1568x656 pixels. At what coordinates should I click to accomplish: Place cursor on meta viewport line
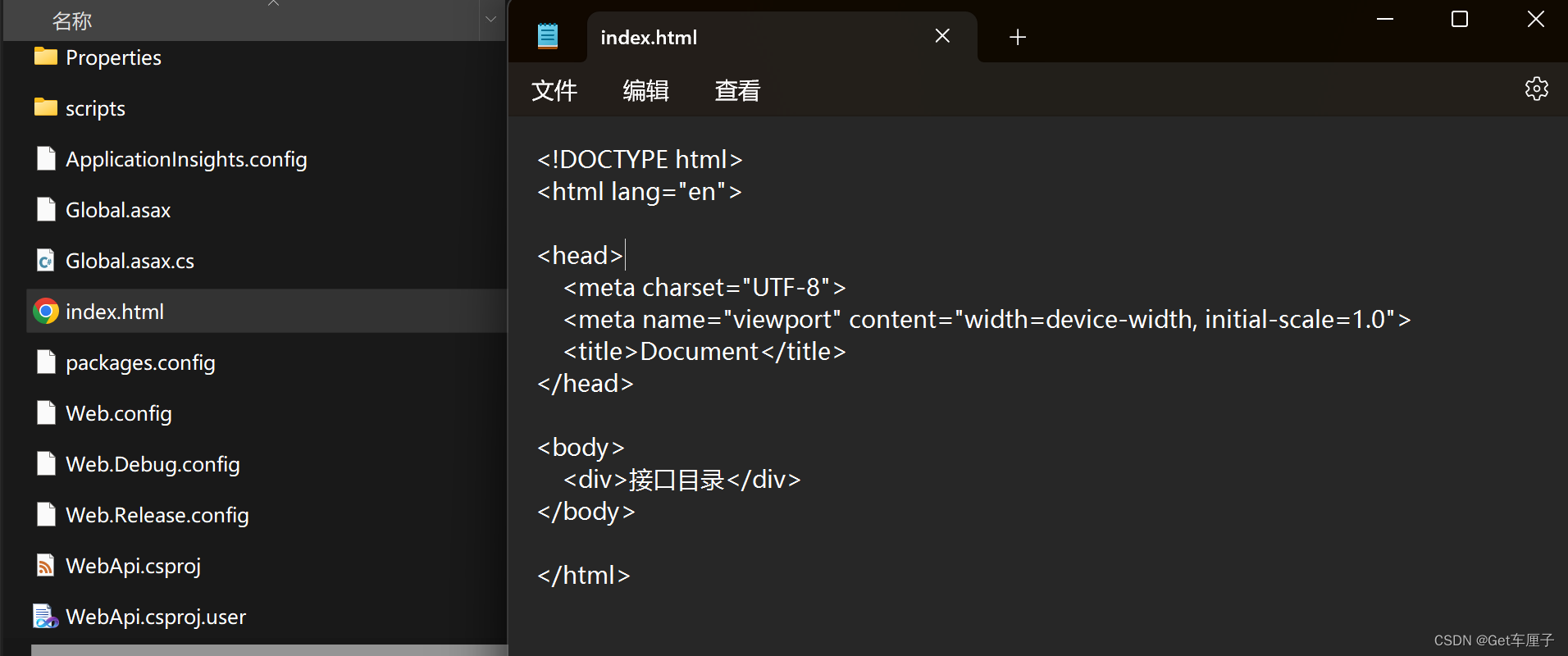click(987, 319)
